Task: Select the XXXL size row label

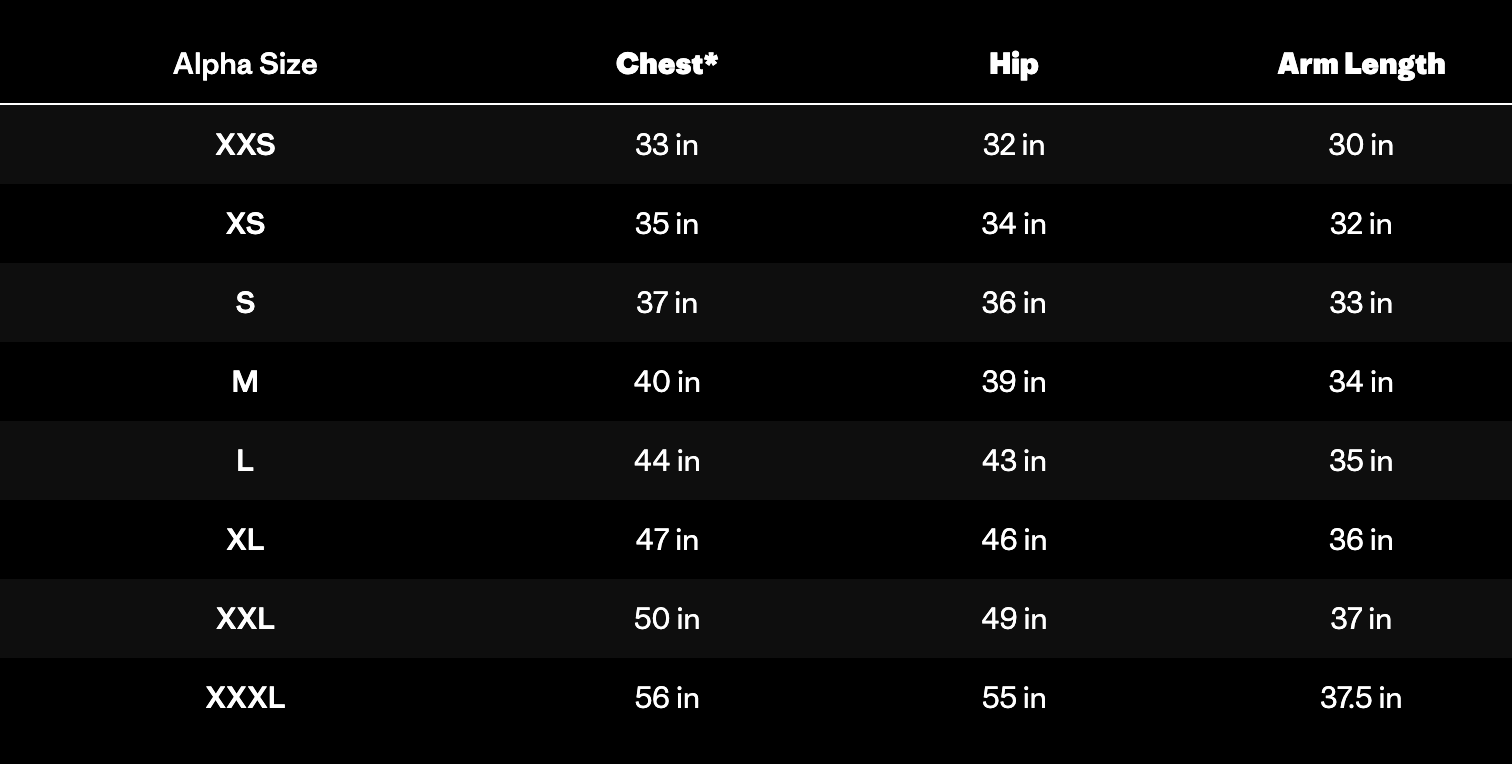Action: coord(245,698)
